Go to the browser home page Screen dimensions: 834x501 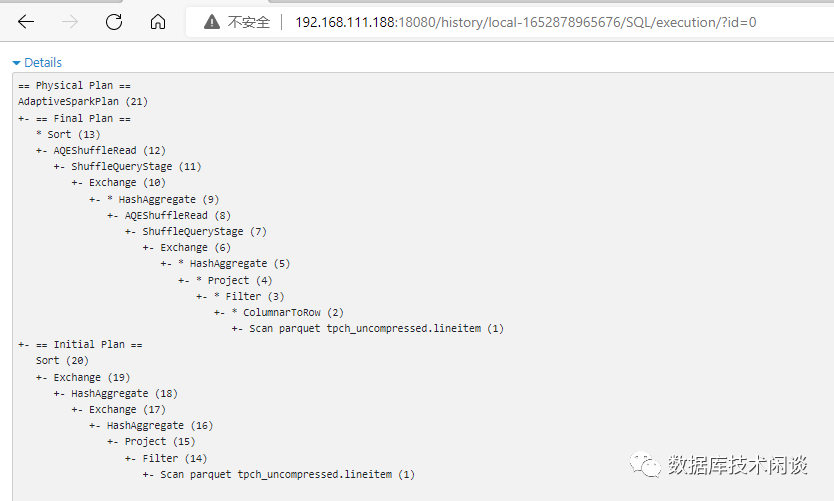click(157, 22)
